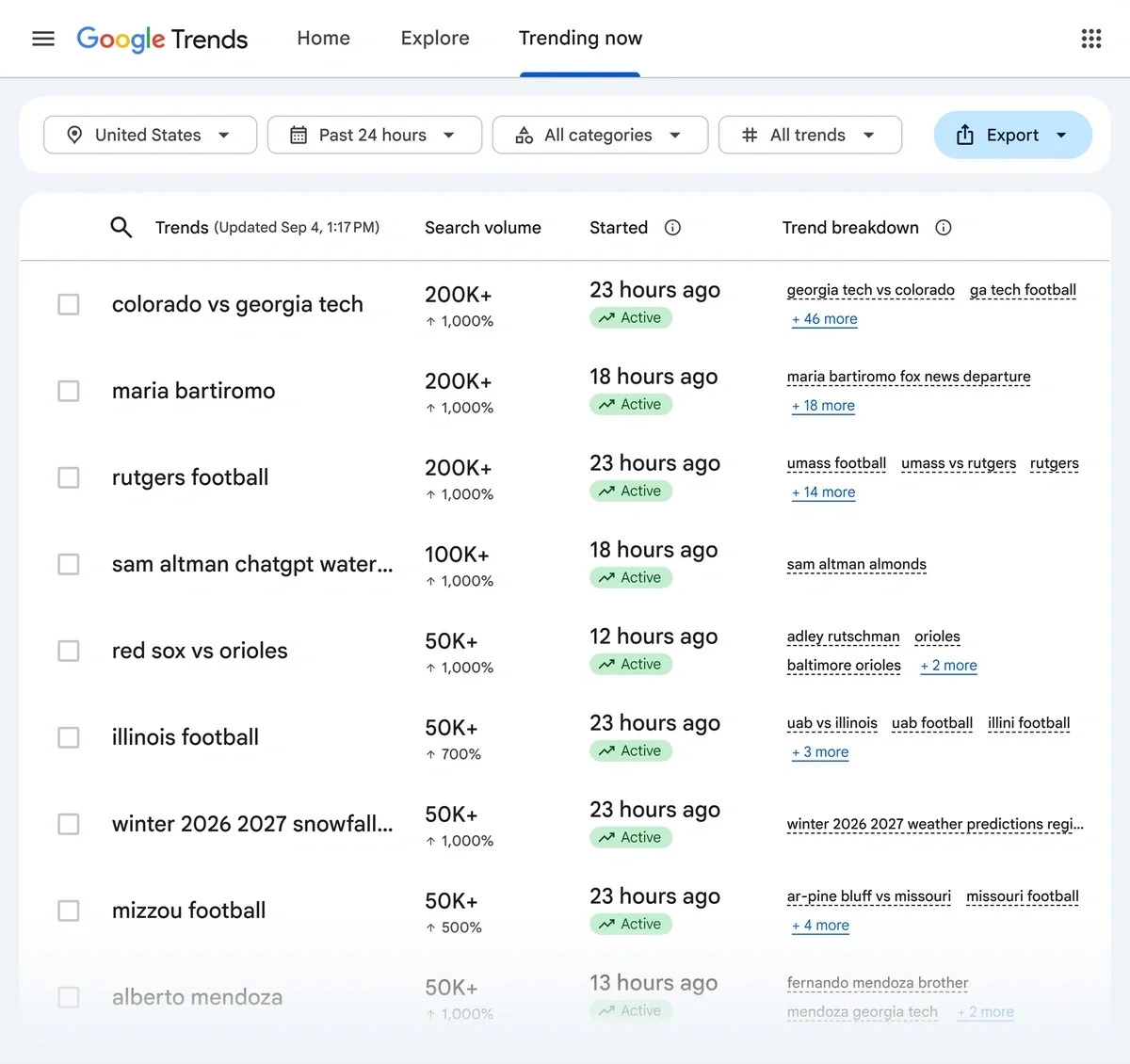Expand + 2 more for red sox
Image resolution: width=1130 pixels, height=1064 pixels.
click(948, 666)
